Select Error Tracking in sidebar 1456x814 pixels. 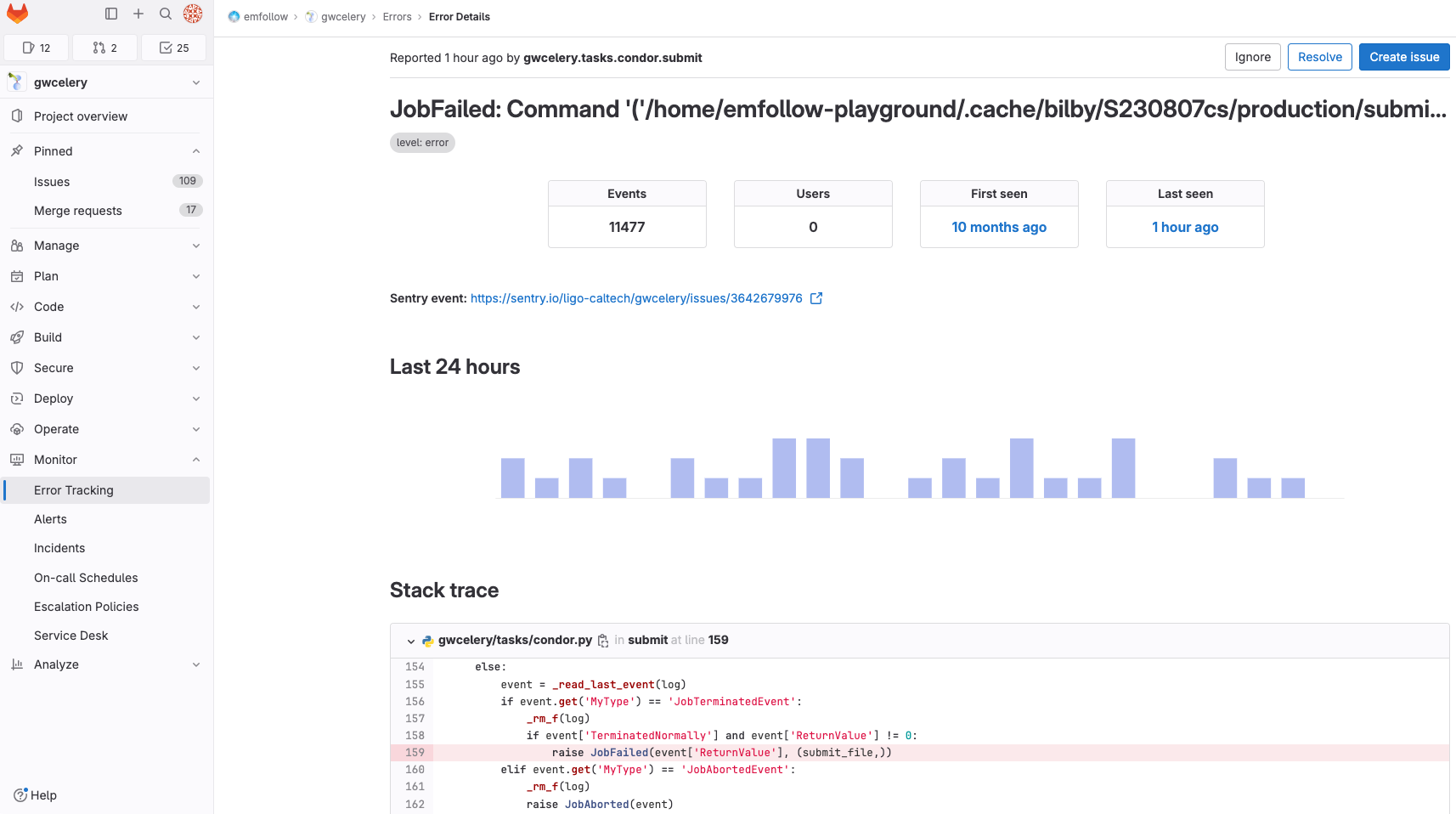(106, 490)
